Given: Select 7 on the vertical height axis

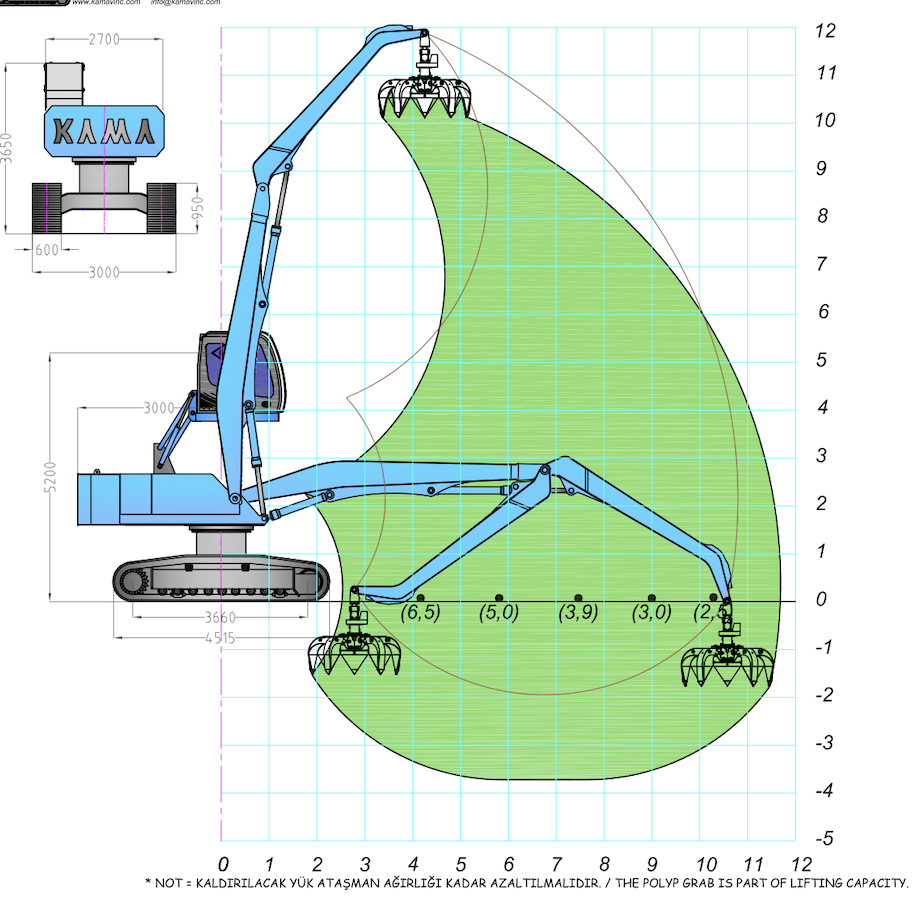Looking at the screenshot, I should (822, 263).
